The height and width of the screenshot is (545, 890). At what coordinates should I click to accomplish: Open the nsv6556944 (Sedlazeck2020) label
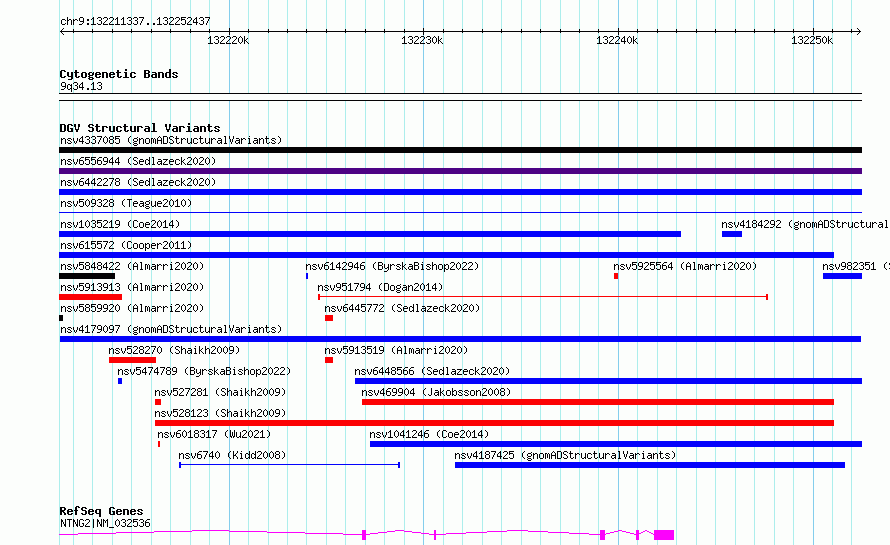pyautogui.click(x=138, y=161)
